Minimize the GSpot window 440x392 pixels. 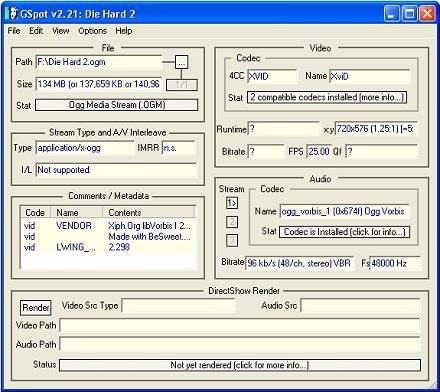[x=391, y=14]
